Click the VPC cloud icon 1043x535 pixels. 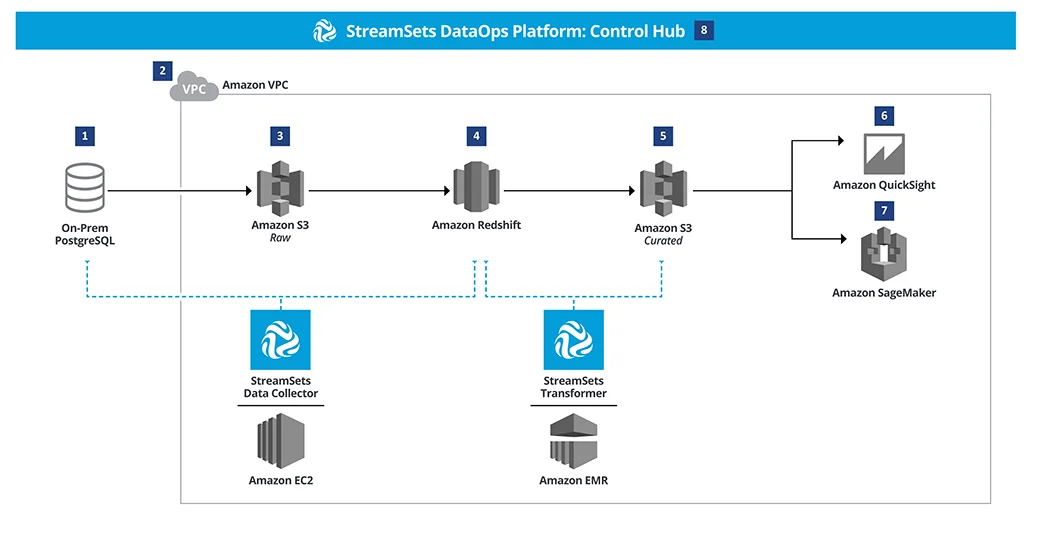point(194,87)
